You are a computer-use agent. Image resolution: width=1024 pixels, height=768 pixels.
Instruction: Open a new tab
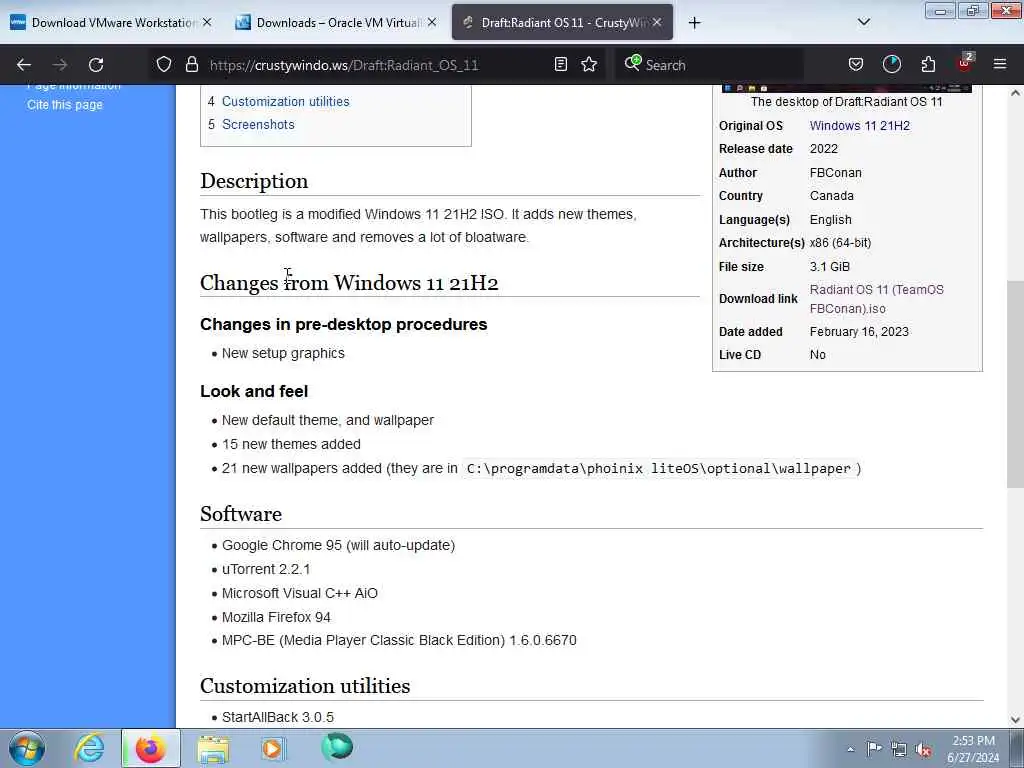[694, 23]
